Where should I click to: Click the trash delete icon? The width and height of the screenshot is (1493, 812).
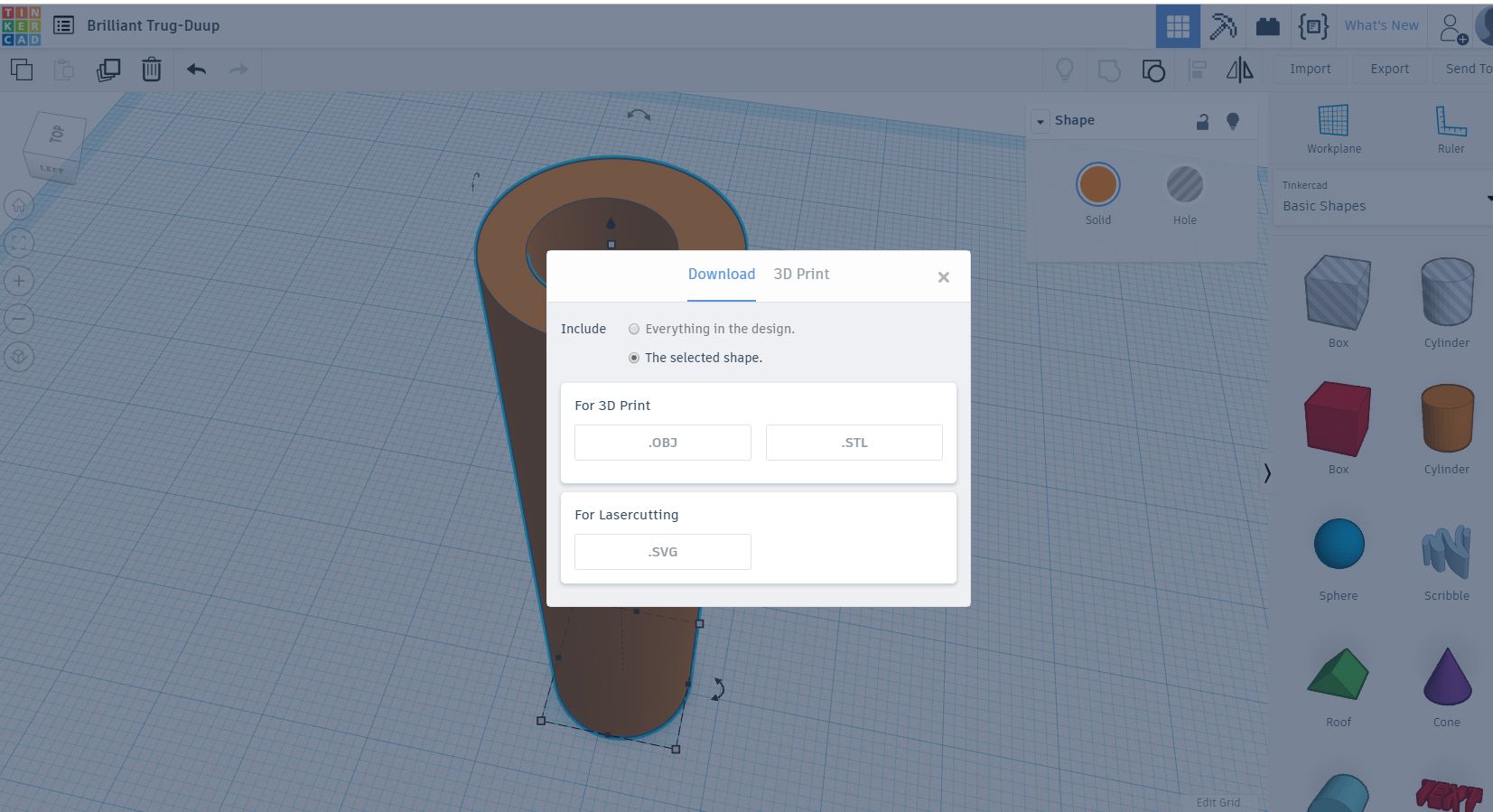(152, 70)
